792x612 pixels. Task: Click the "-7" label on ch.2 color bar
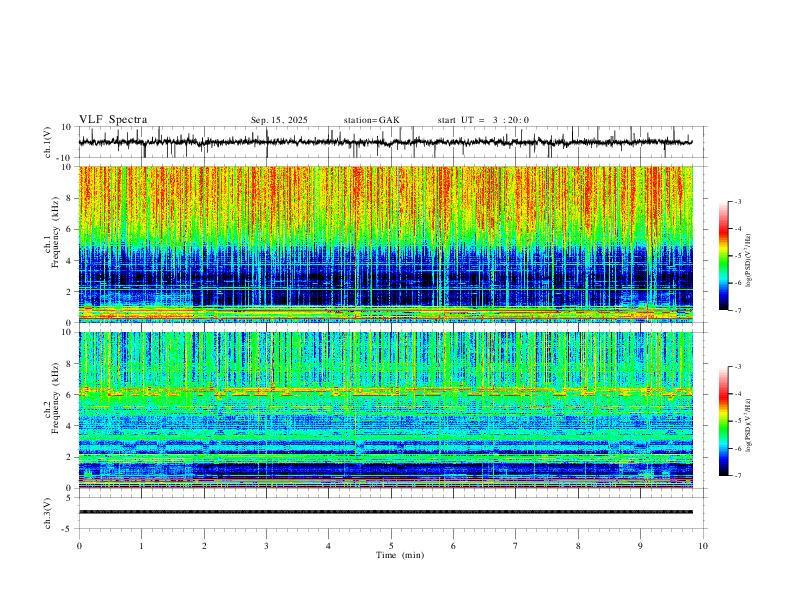(x=738, y=475)
